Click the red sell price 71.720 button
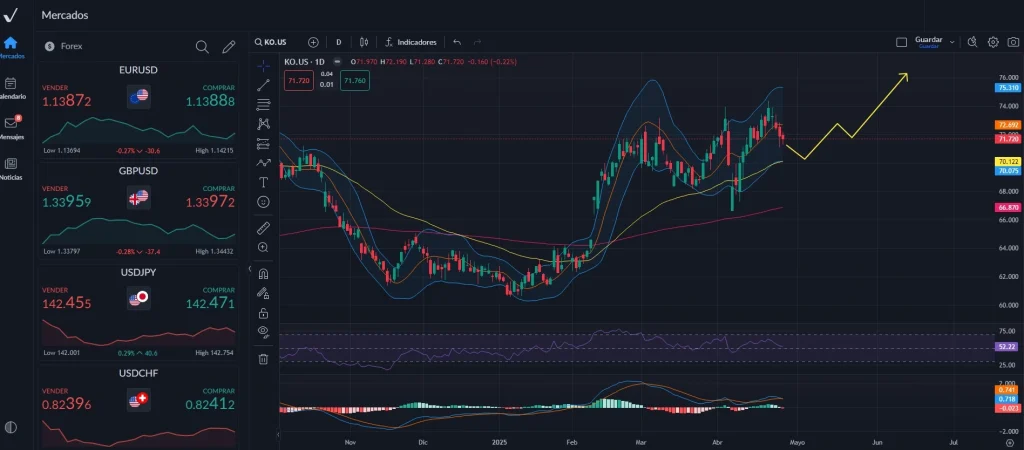This screenshot has width=1024, height=450. (298, 80)
